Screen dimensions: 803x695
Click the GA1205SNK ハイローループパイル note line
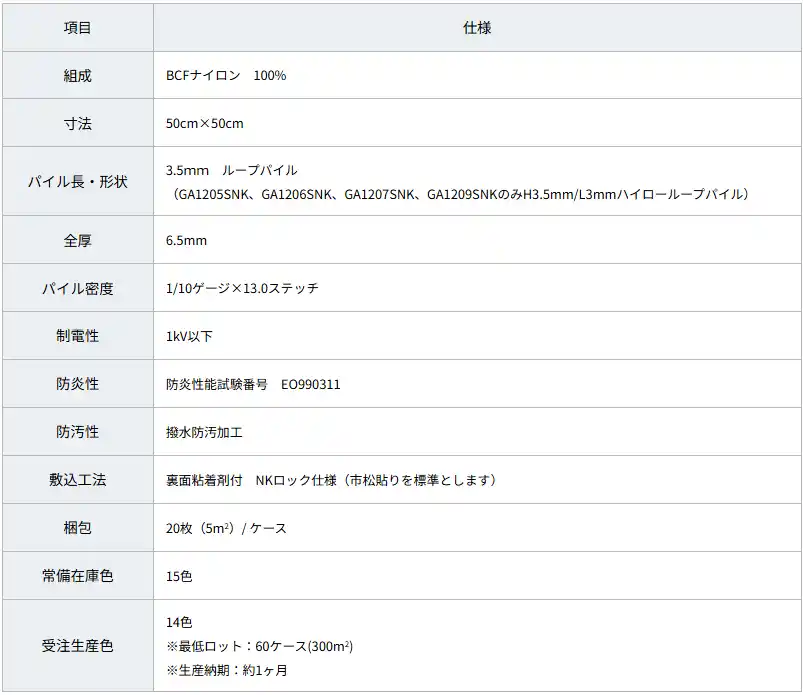click(461, 194)
